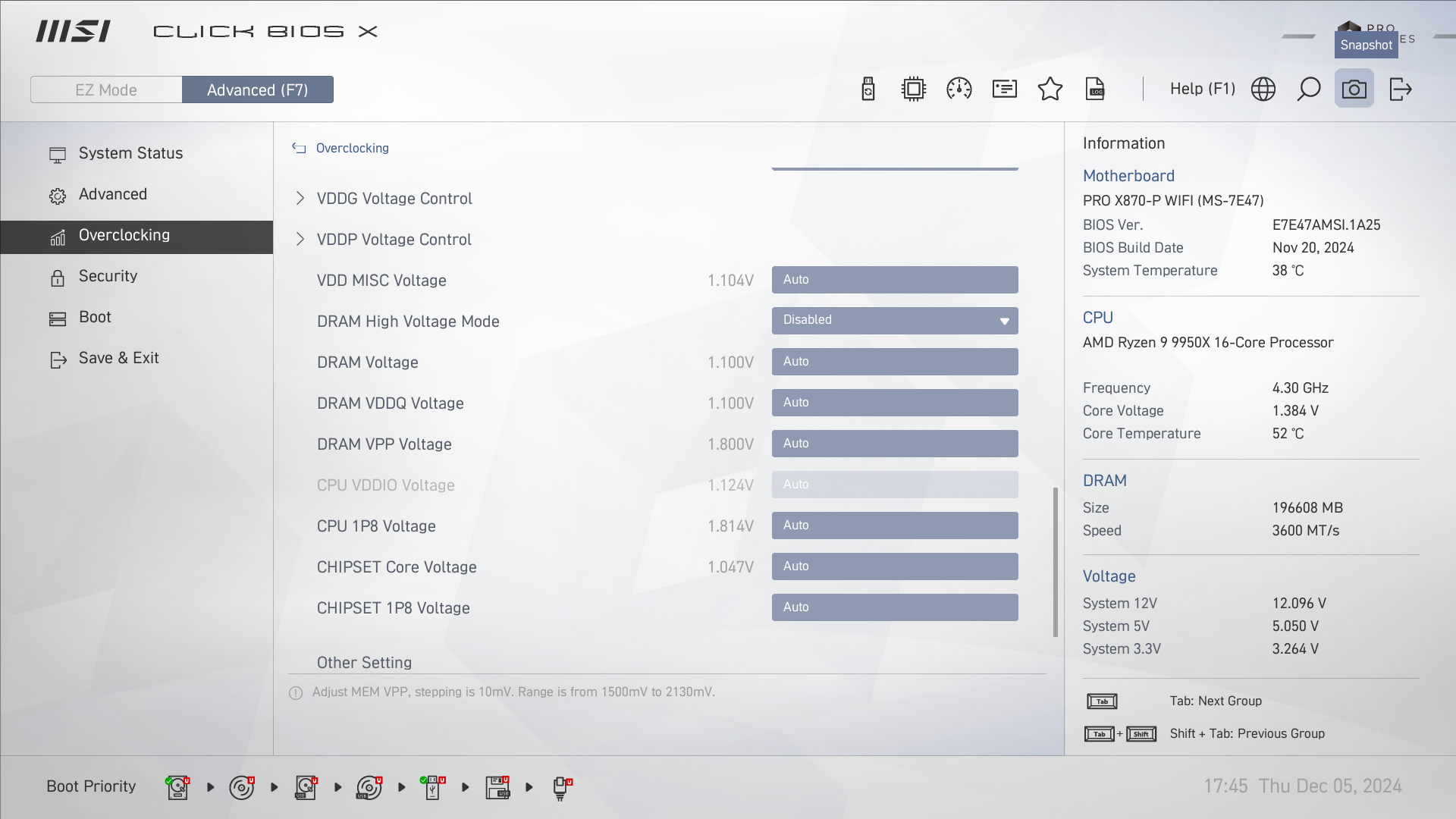Image resolution: width=1456 pixels, height=819 pixels.
Task: Open the BIOS log file icon
Action: pos(1096,89)
